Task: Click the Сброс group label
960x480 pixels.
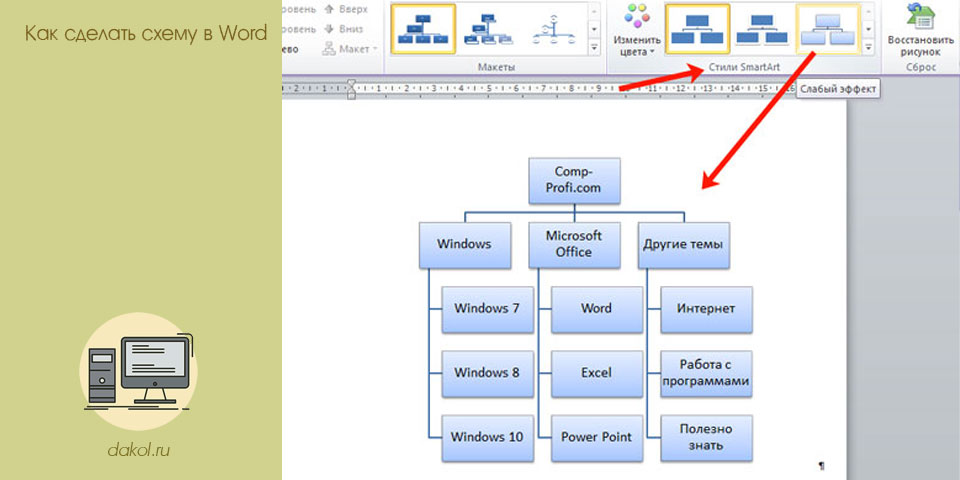Action: click(921, 67)
